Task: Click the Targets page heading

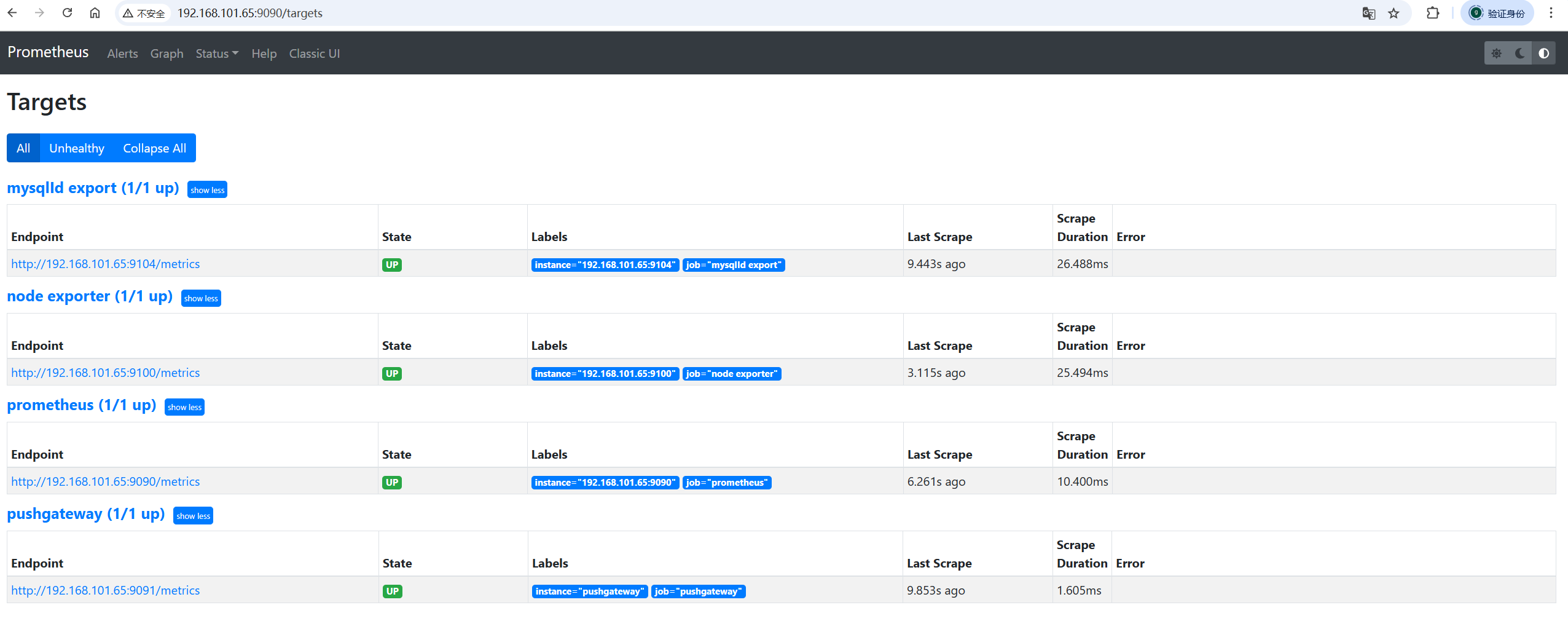Action: point(47,102)
